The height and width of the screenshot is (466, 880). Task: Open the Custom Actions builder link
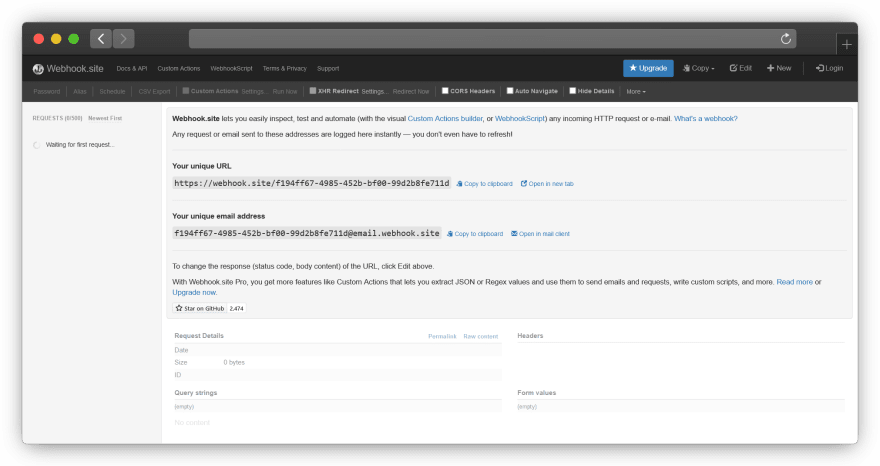click(445, 118)
